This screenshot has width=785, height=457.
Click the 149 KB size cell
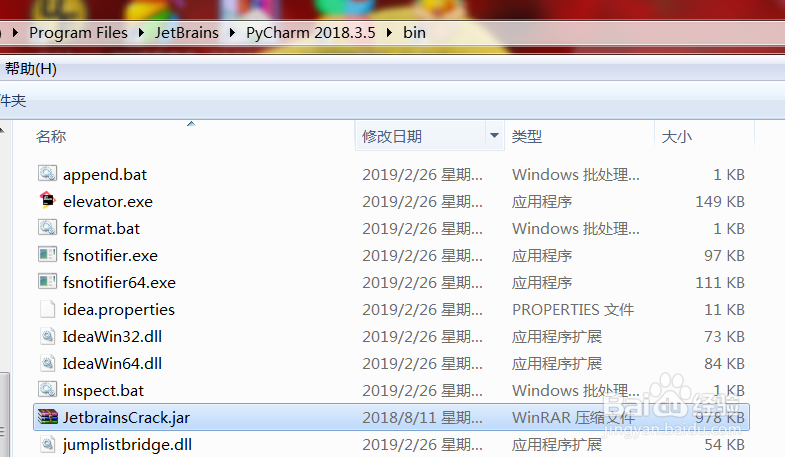click(x=719, y=201)
